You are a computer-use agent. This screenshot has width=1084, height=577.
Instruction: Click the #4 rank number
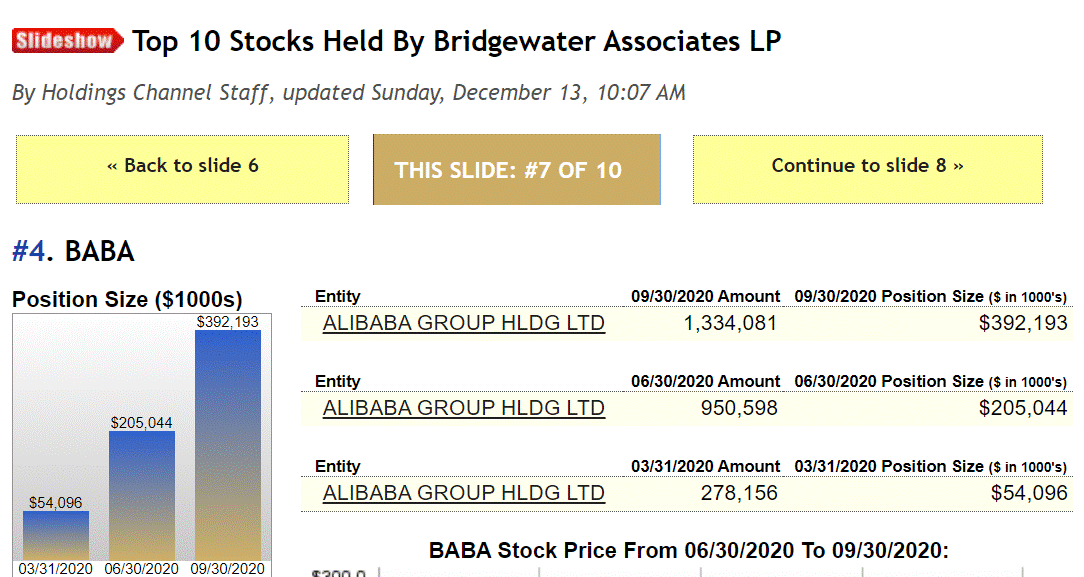point(28,251)
